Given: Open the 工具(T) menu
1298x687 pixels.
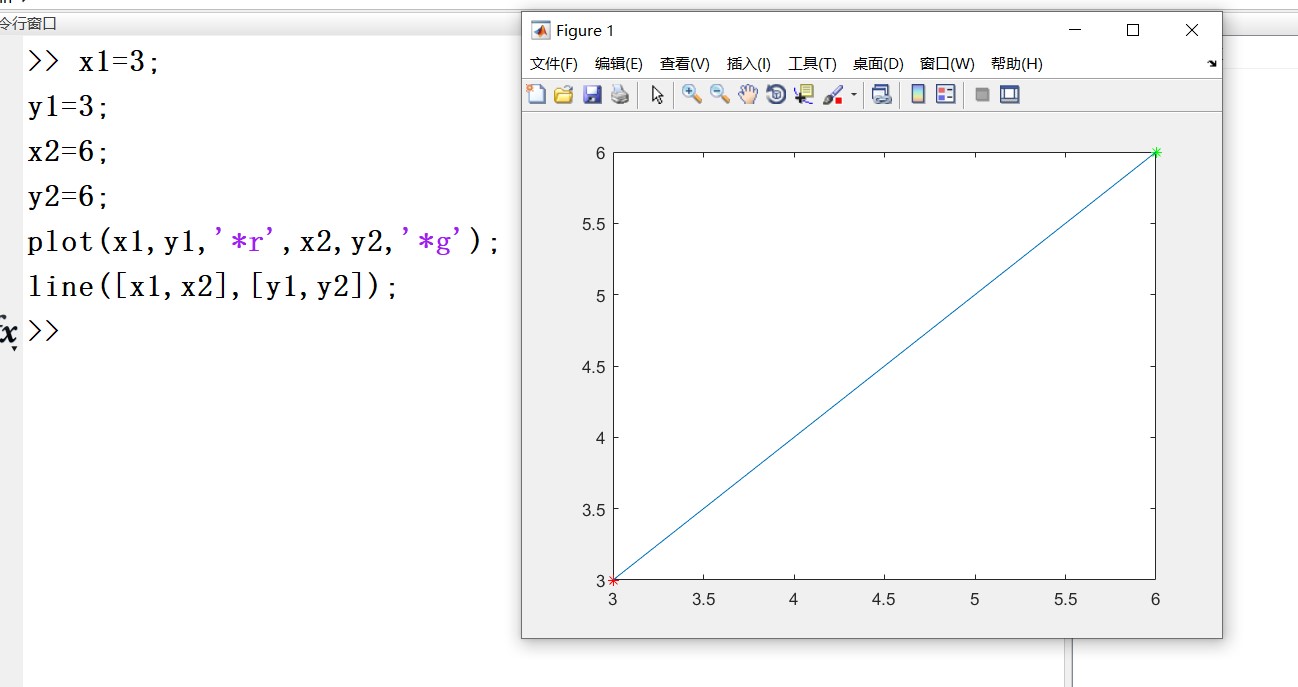Looking at the screenshot, I should pyautogui.click(x=813, y=64).
